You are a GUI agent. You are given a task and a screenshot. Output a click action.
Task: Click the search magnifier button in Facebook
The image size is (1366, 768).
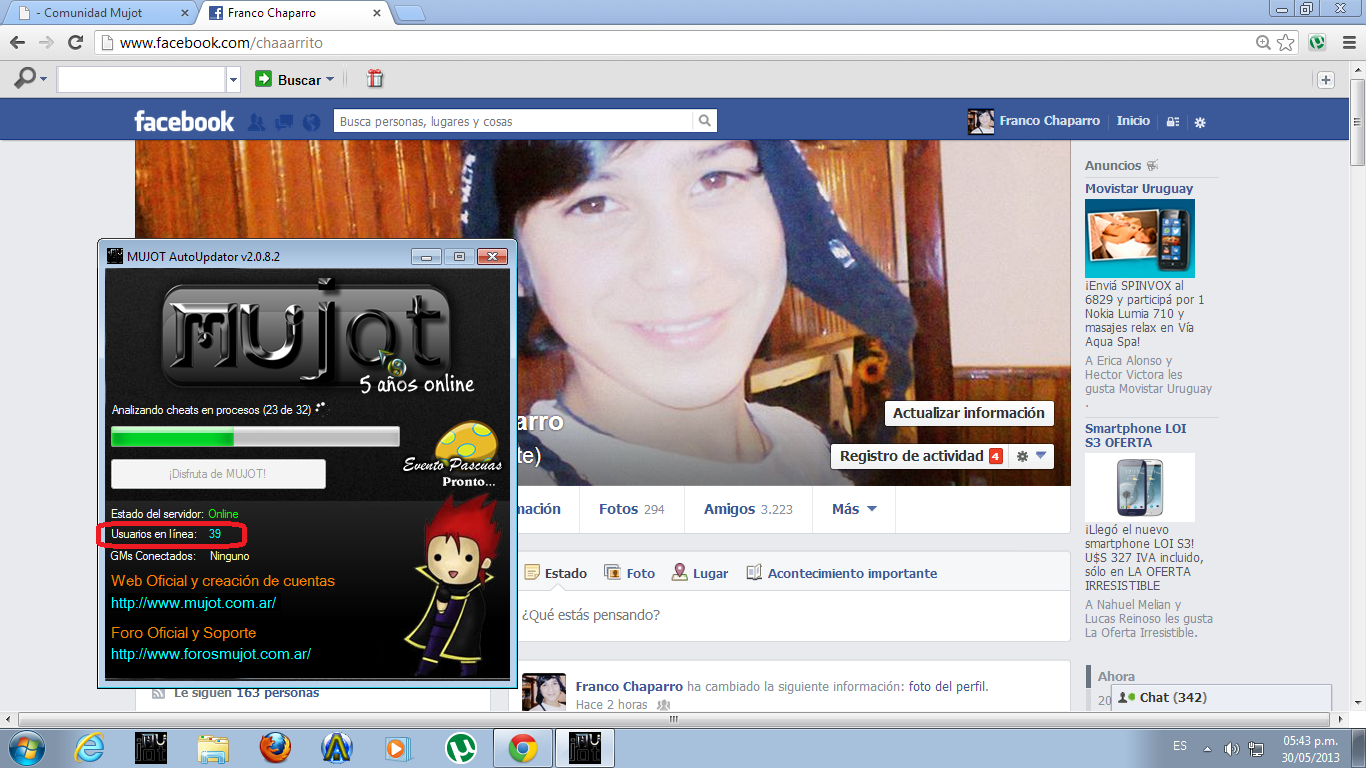pos(705,121)
